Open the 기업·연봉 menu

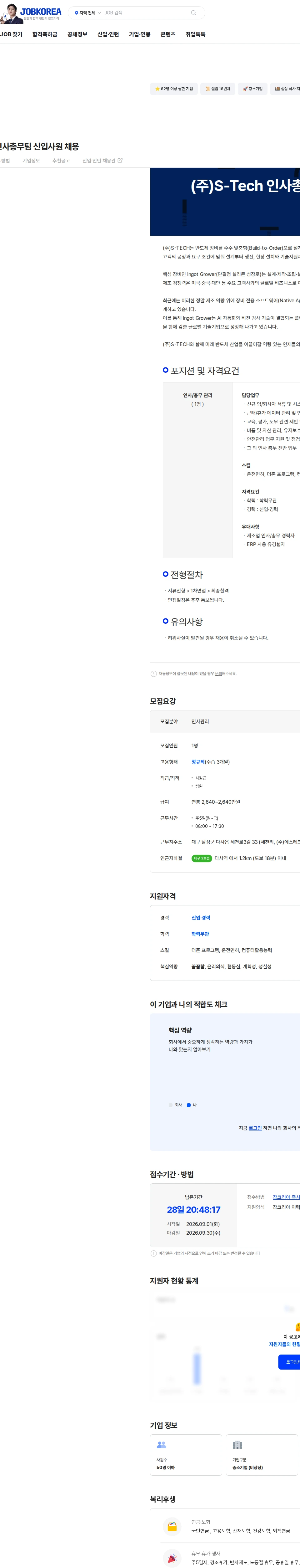coord(140,35)
